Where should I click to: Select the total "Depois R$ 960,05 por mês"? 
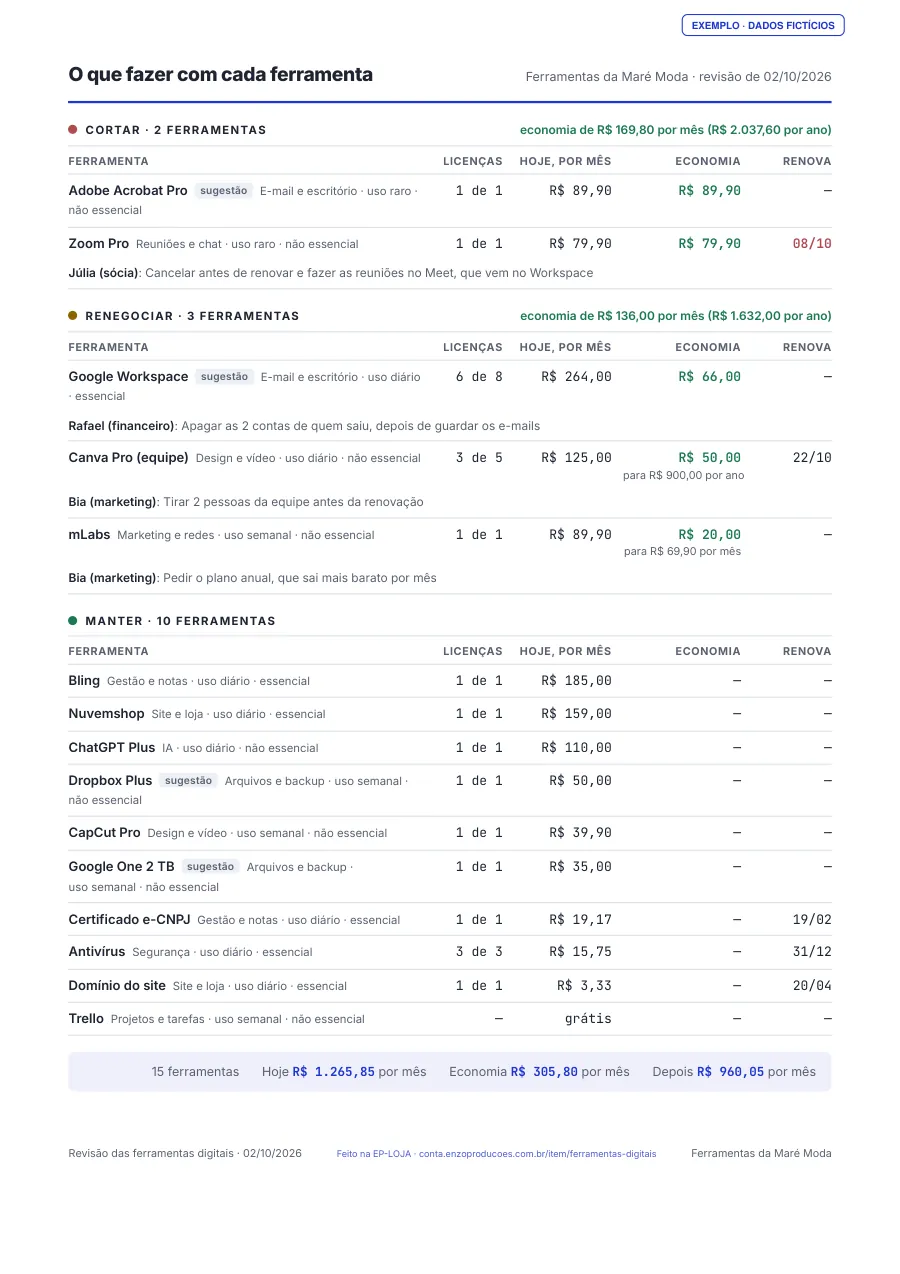tap(734, 1071)
